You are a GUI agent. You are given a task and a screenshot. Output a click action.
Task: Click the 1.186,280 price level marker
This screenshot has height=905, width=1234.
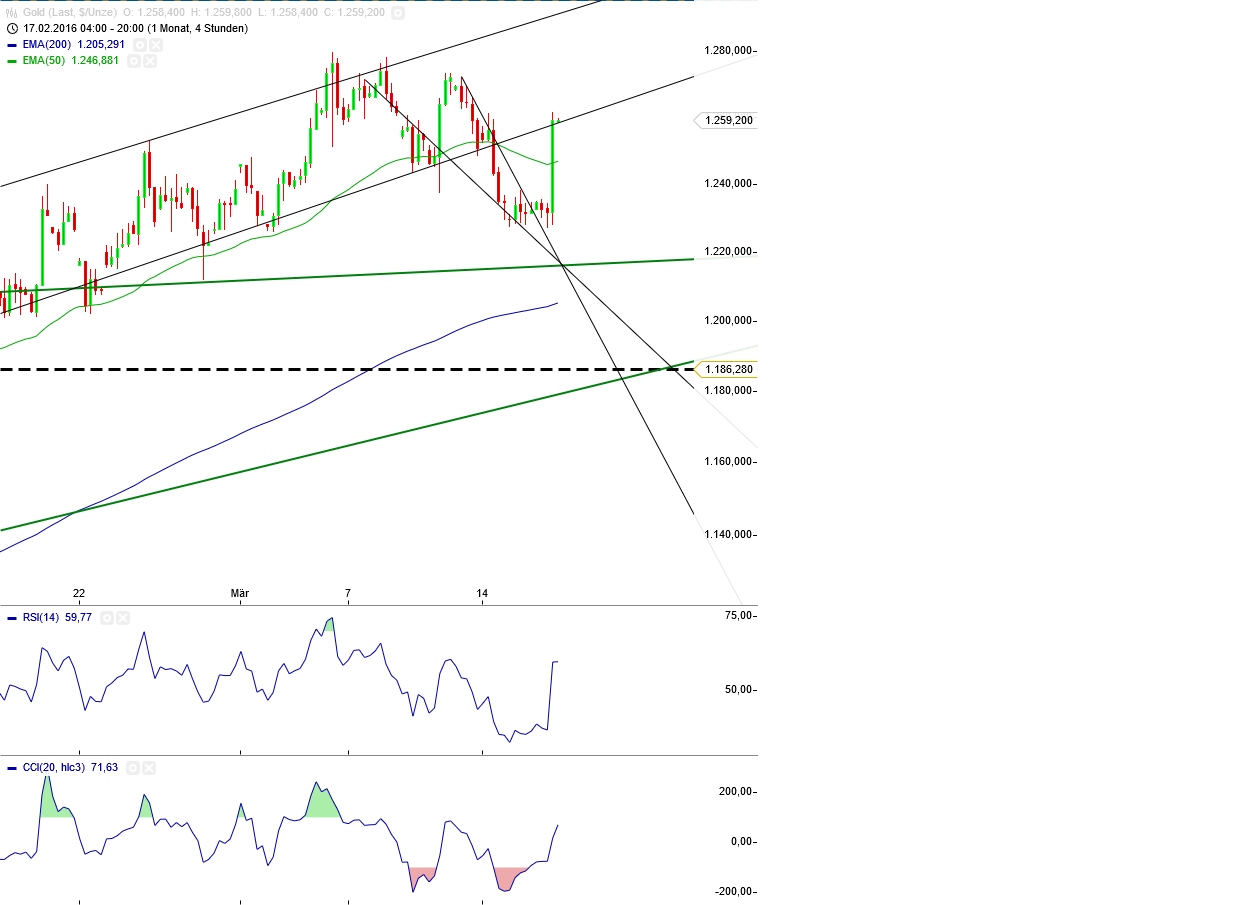730,369
